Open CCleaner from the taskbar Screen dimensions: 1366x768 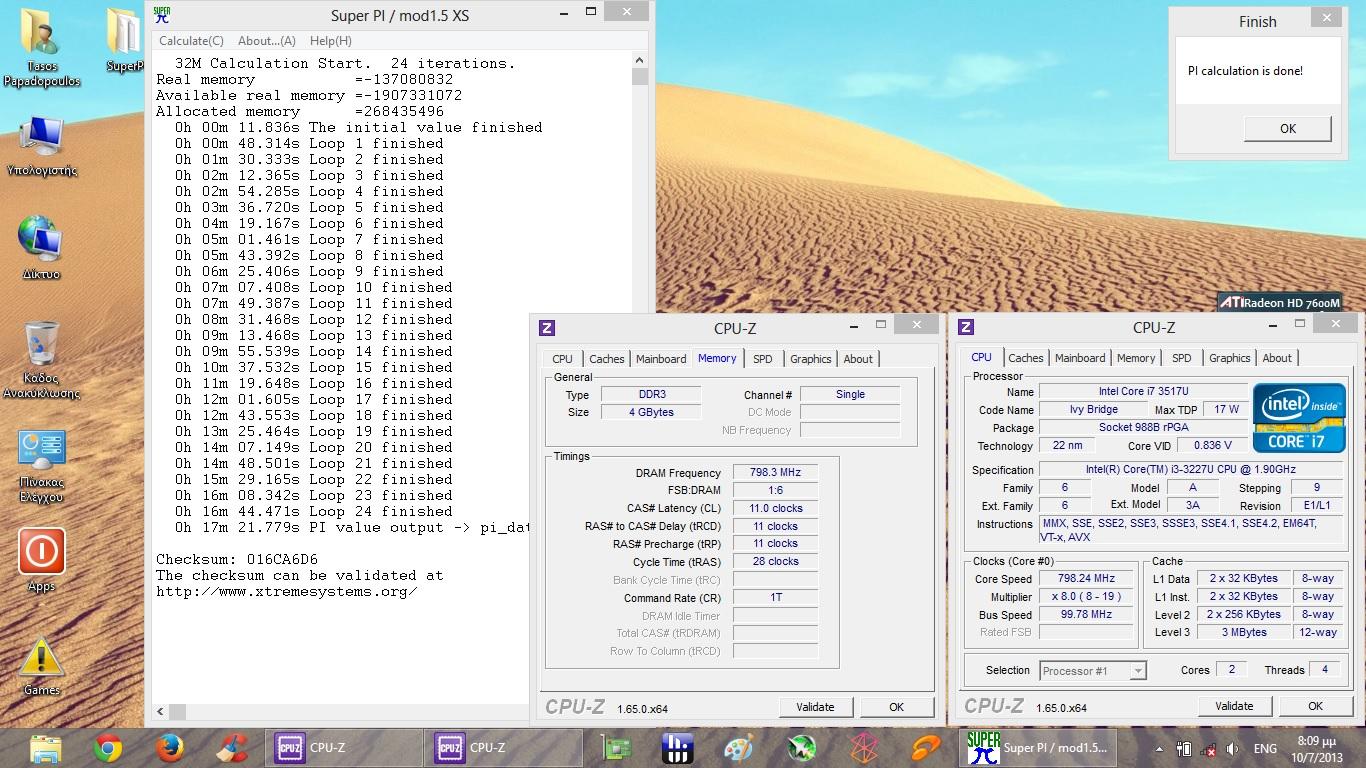point(233,747)
